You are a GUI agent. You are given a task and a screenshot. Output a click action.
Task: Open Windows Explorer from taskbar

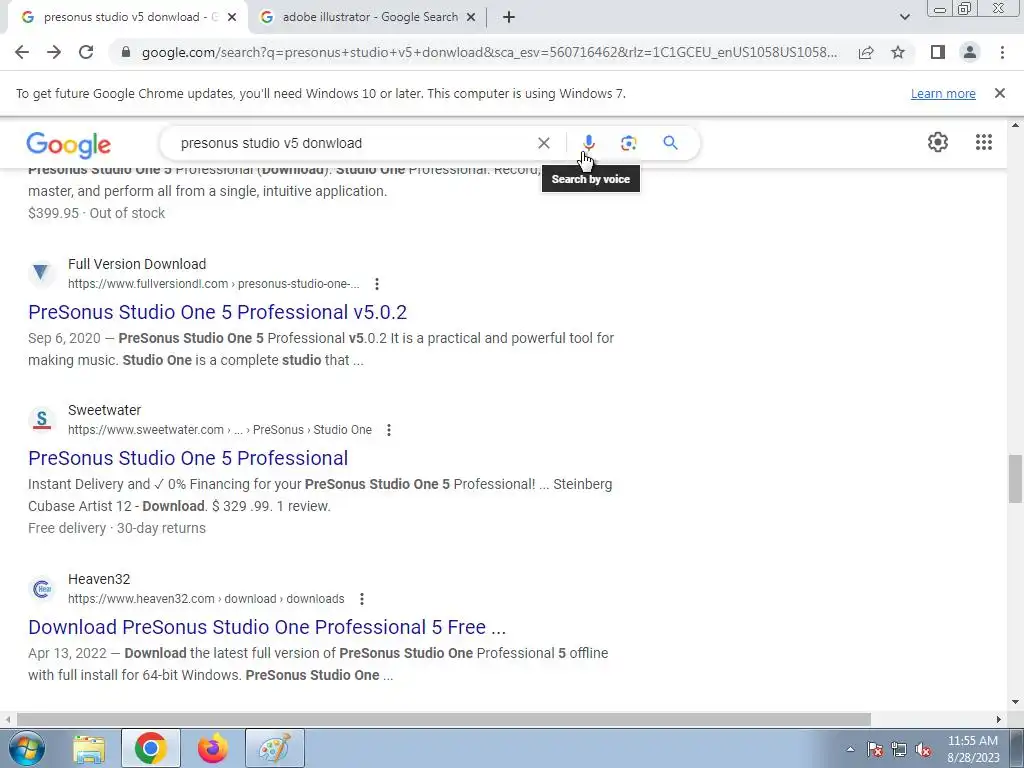(x=89, y=748)
